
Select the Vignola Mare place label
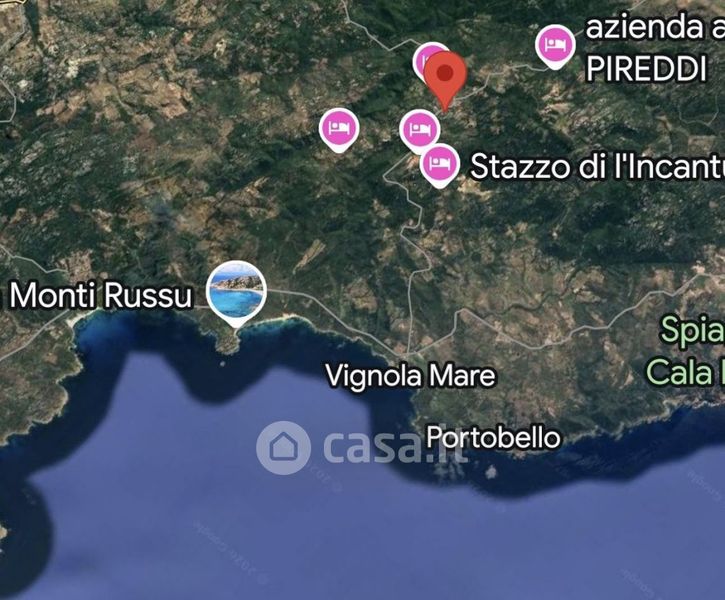coord(411,375)
